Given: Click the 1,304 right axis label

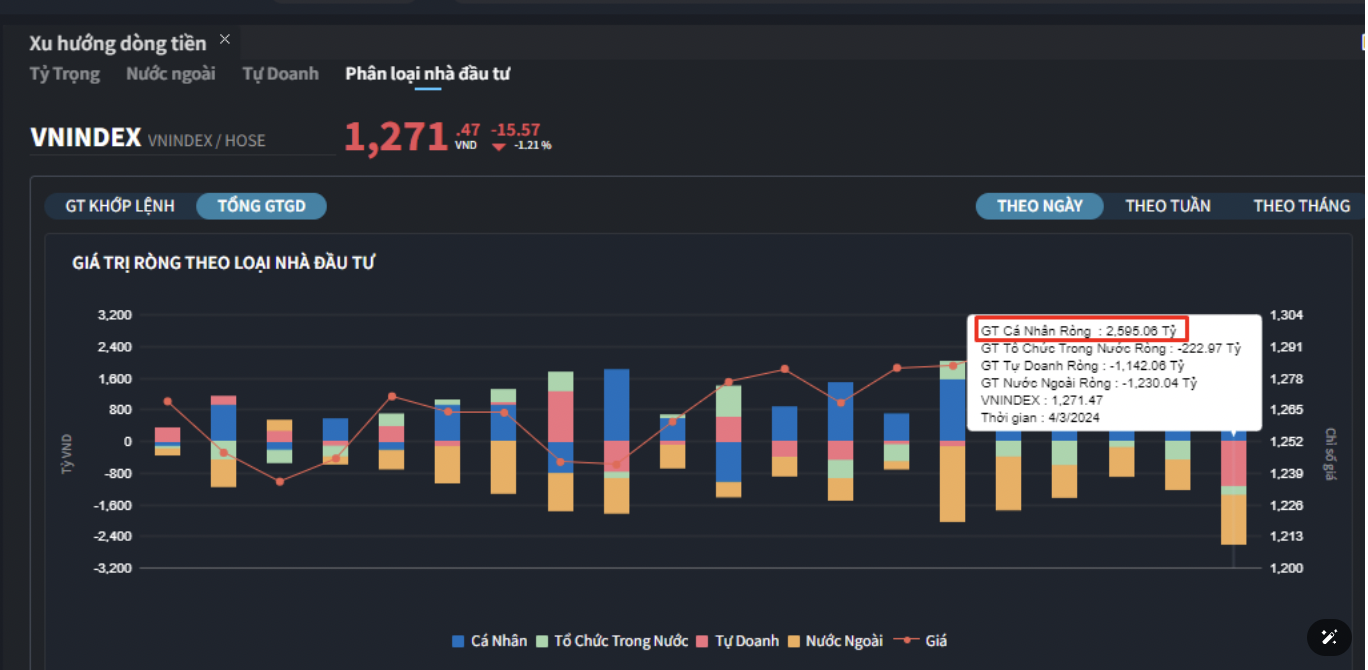Looking at the screenshot, I should [x=1286, y=315].
